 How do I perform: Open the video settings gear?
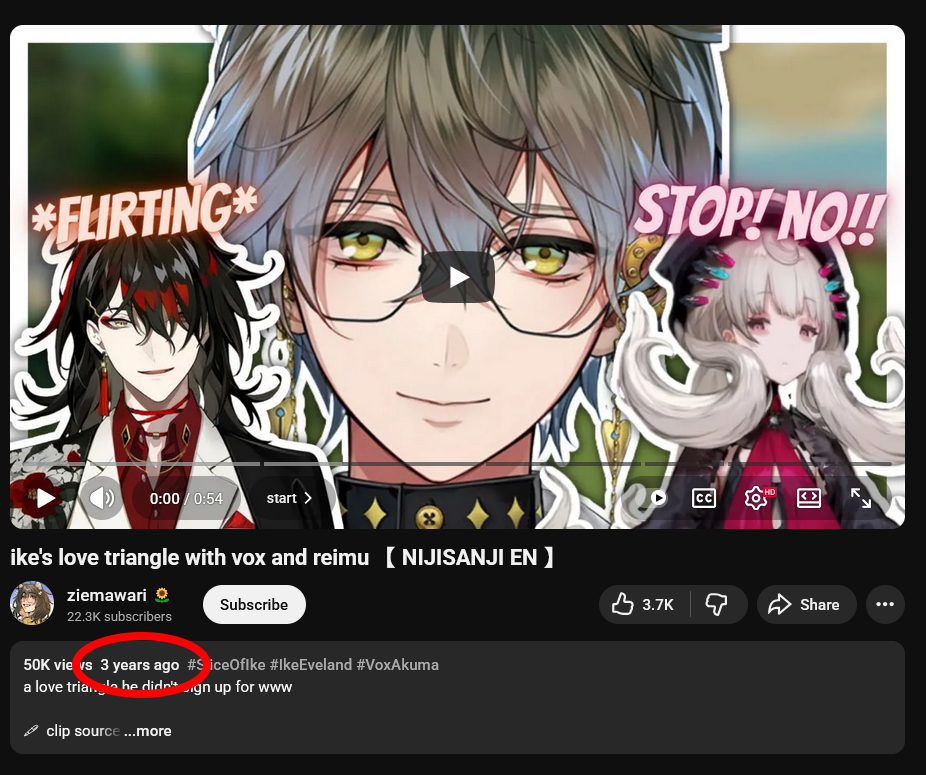click(x=757, y=499)
